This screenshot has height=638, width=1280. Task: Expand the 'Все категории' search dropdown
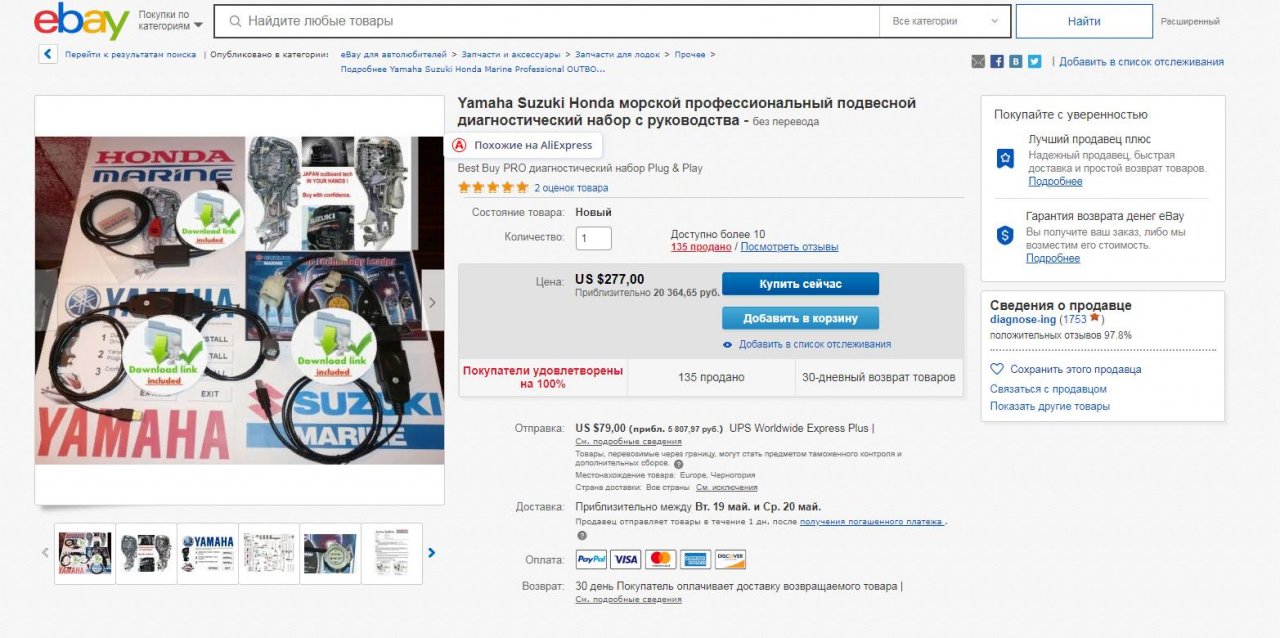coord(945,21)
